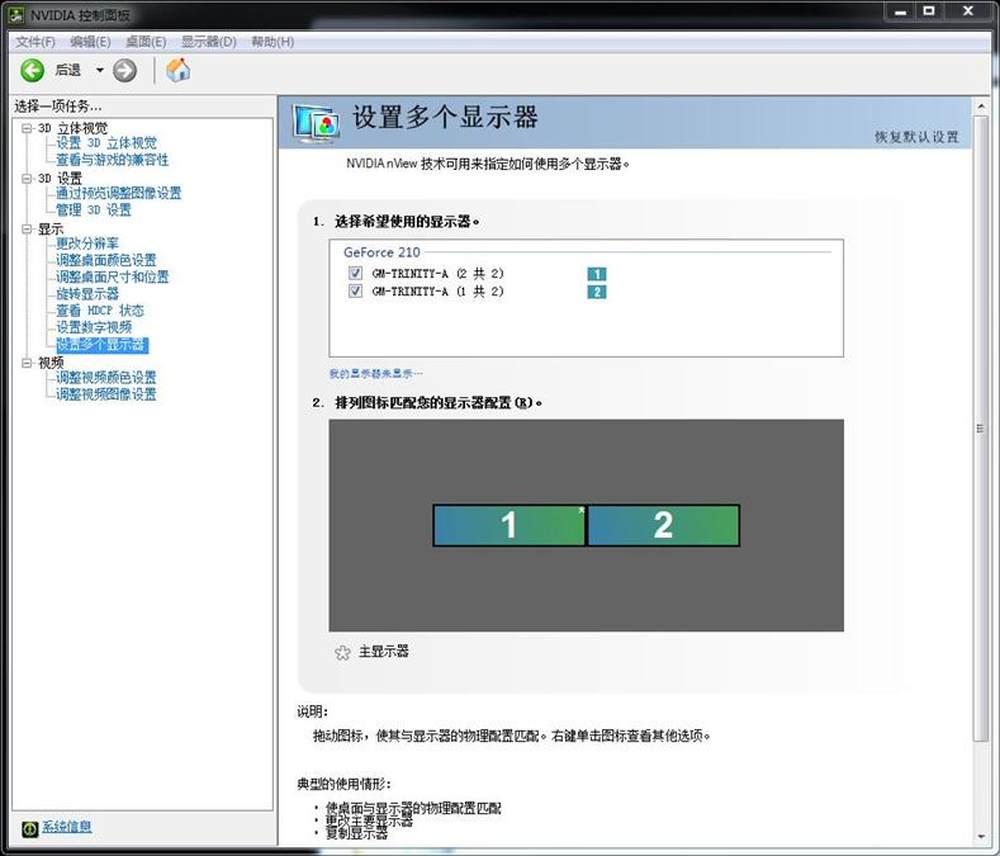Click the NVIDIA title bar logo icon
1000x856 pixels.
16,15
